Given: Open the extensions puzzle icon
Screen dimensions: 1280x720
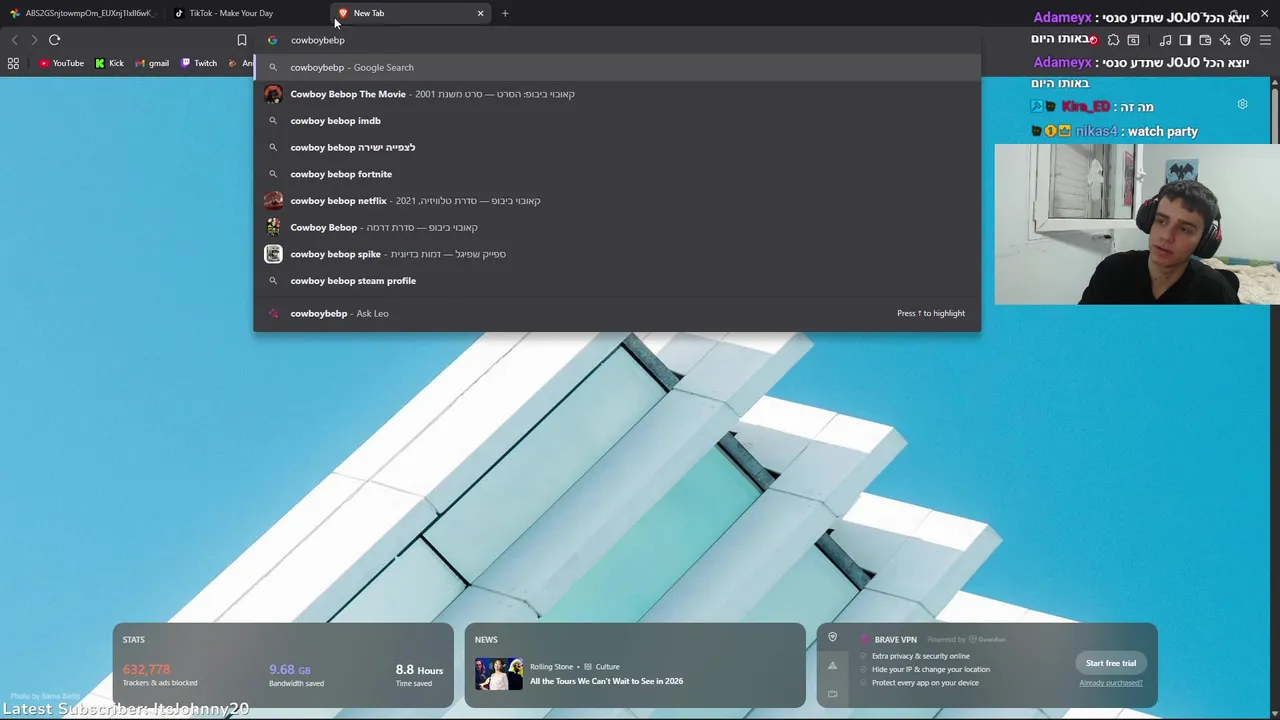Looking at the screenshot, I should coord(1113,40).
